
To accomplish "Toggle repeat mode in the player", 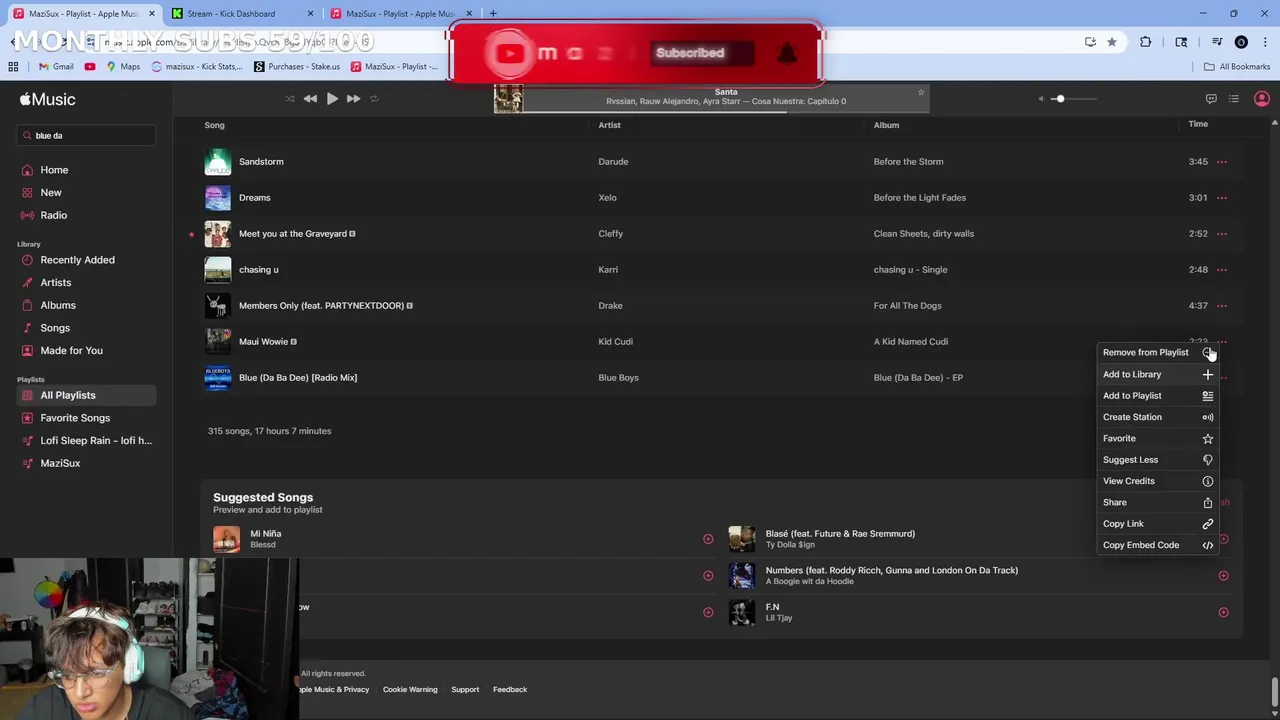I will pos(374,99).
